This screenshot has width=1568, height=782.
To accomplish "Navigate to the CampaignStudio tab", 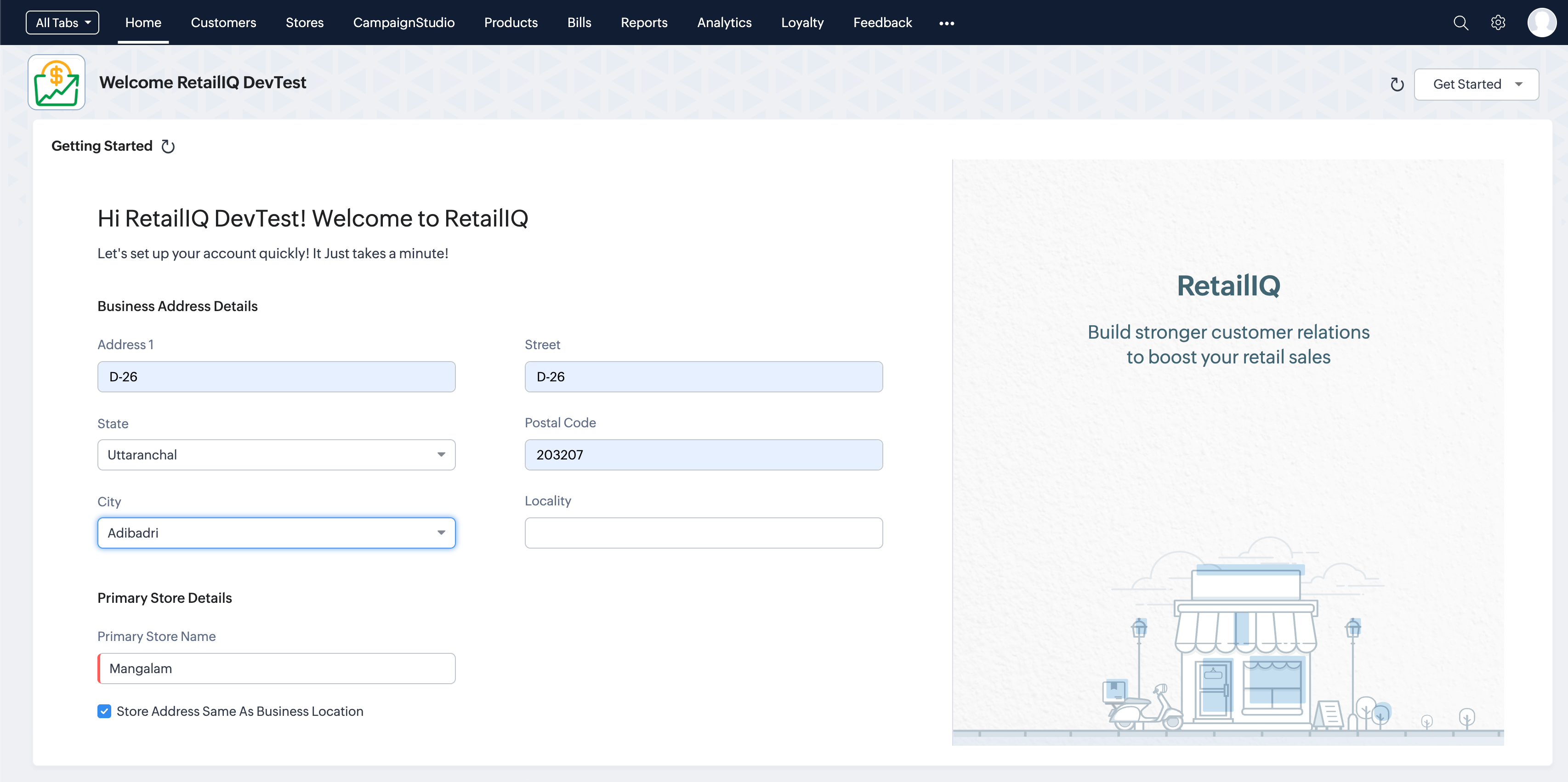I will (x=403, y=23).
